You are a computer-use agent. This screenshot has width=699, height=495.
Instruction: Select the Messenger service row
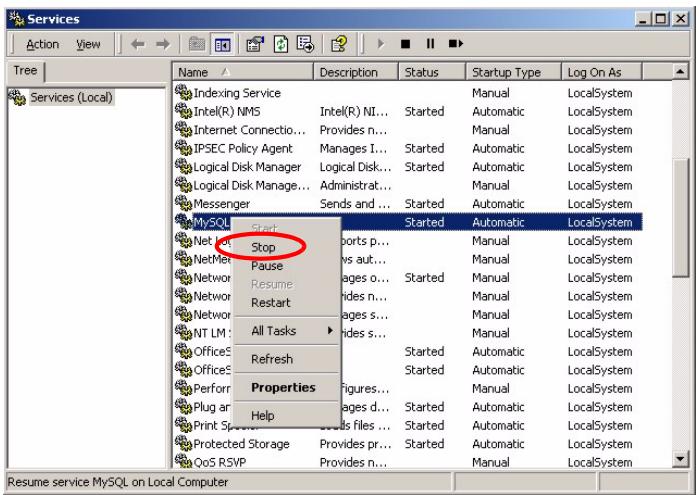point(407,204)
